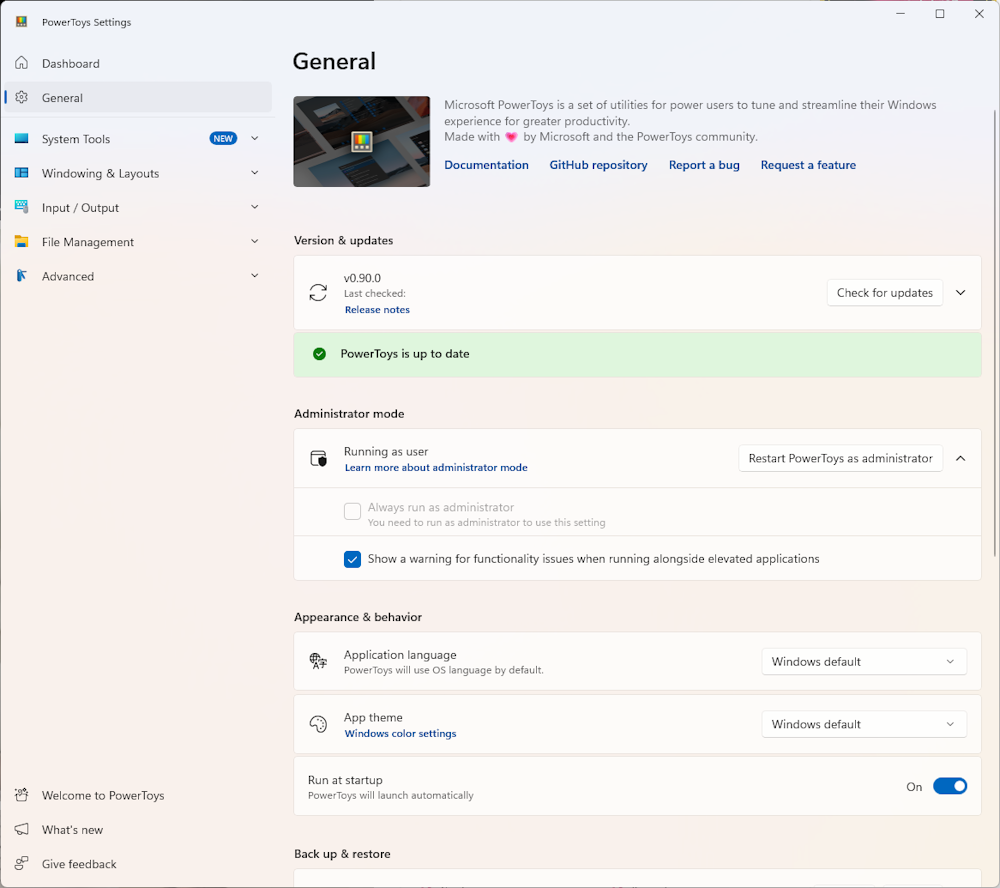
Task: Open the Release notes link
Action: [378, 310]
